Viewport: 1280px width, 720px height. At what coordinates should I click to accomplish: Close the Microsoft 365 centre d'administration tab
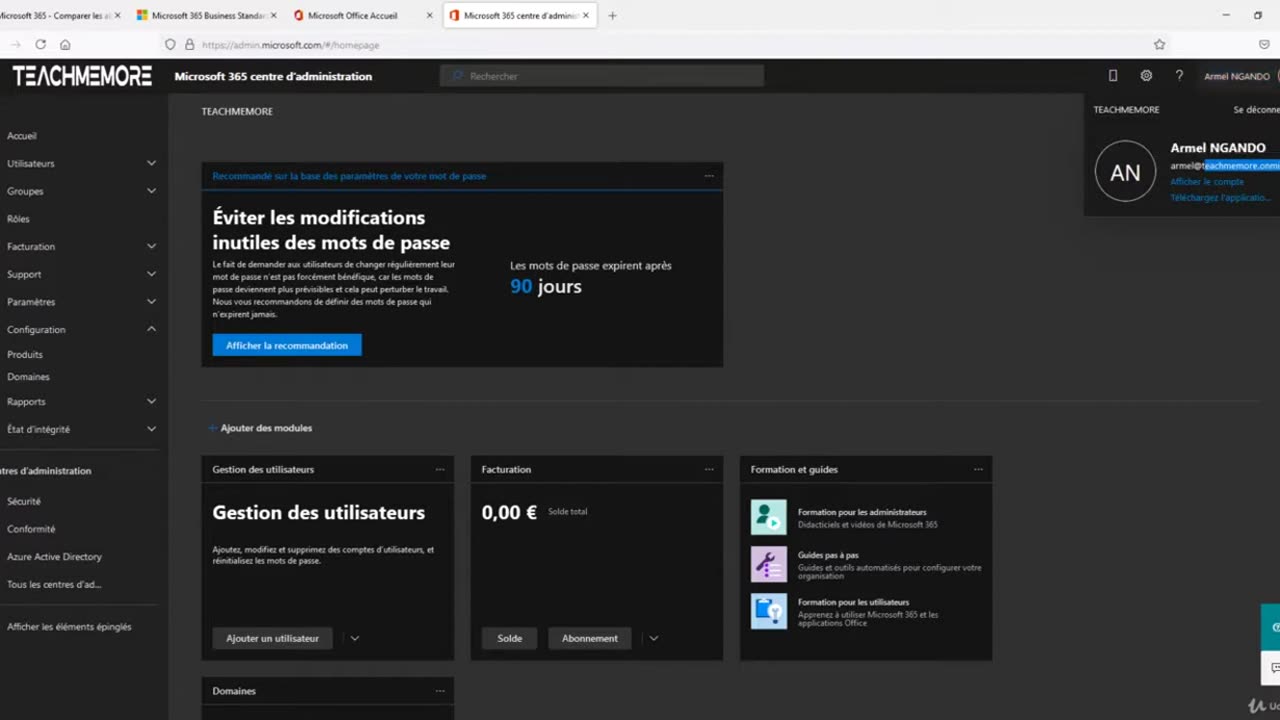tap(587, 15)
